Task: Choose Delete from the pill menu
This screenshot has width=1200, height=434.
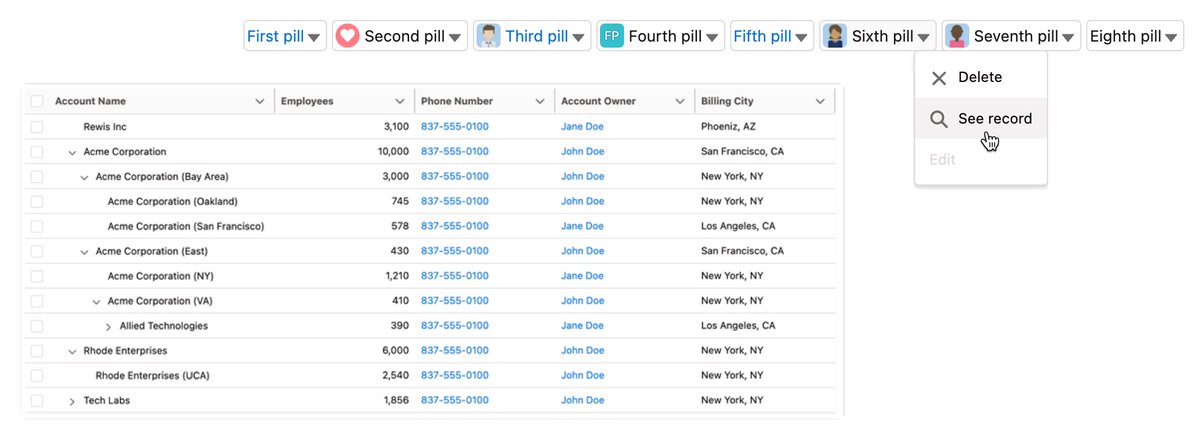Action: click(981, 78)
